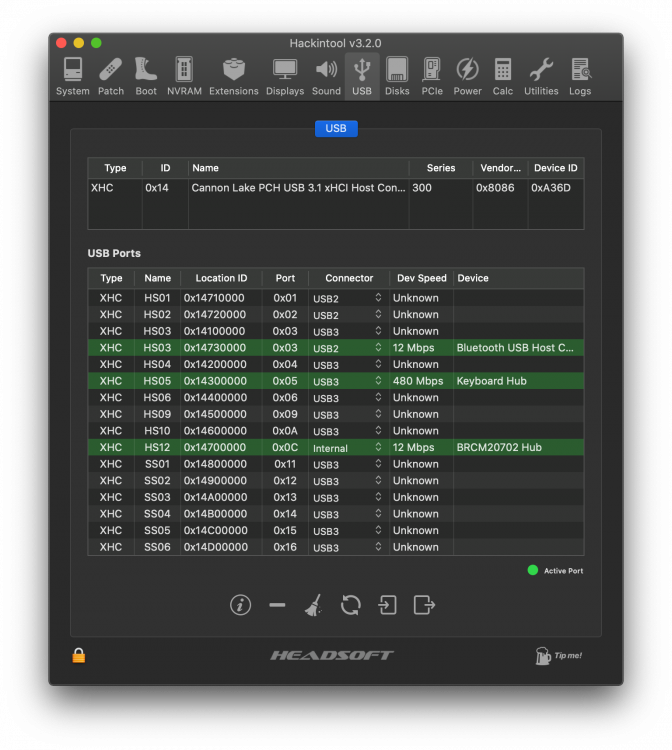Image resolution: width=672 pixels, height=750 pixels.
Task: Click the HS06 port name
Action: coord(157,397)
